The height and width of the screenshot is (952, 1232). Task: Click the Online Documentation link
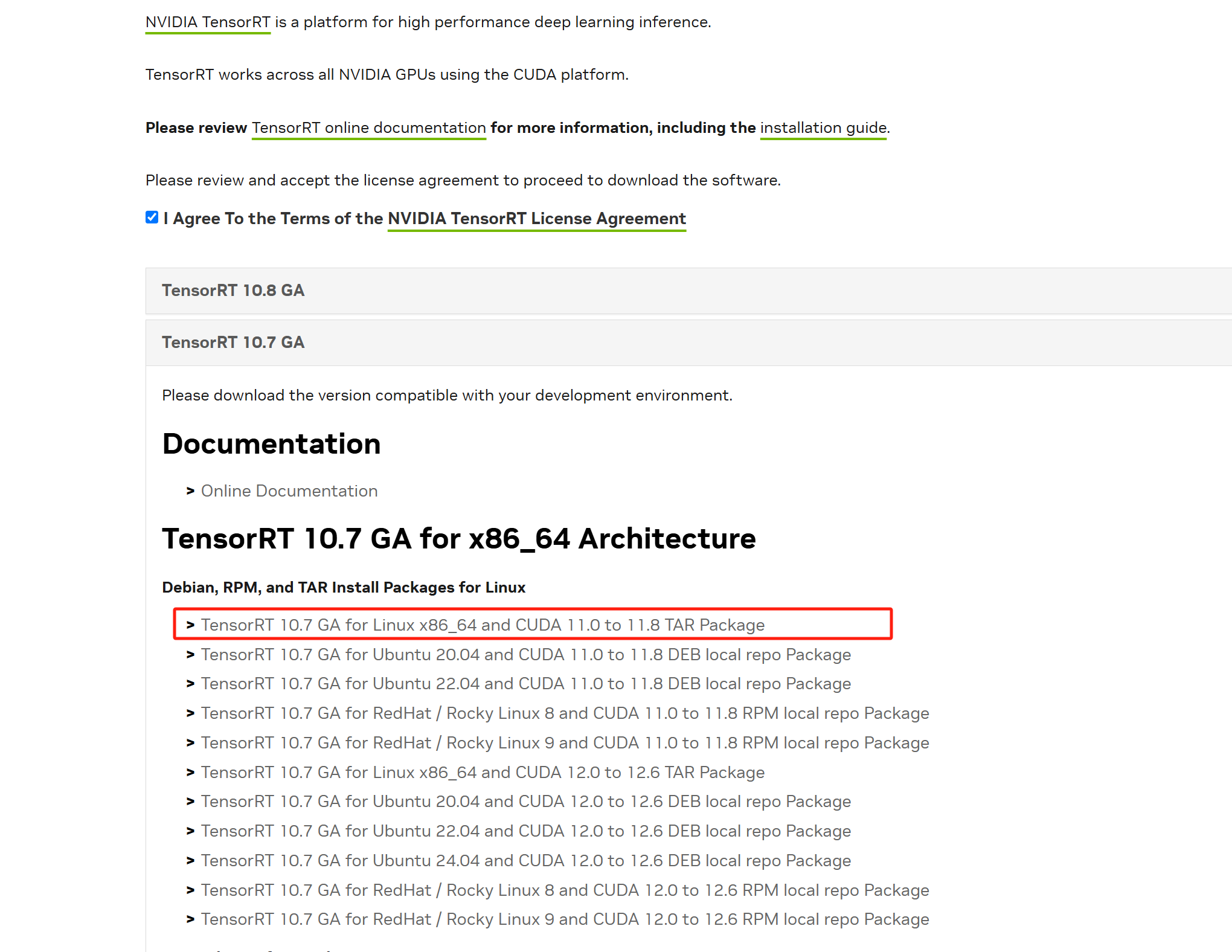point(289,491)
